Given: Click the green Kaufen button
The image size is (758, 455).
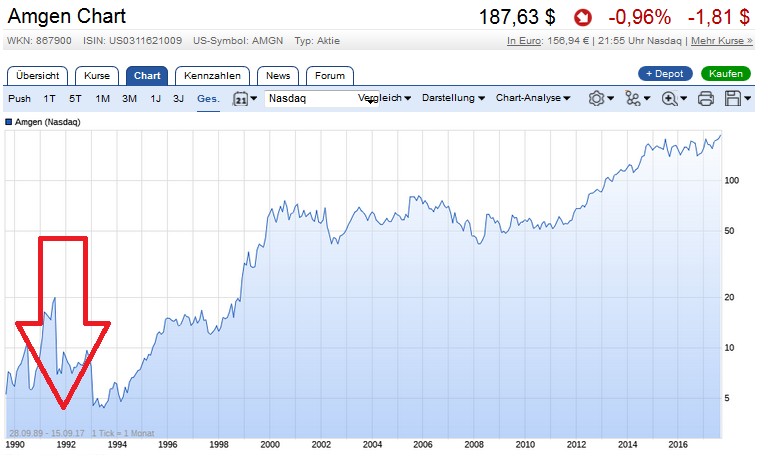Looking at the screenshot, I should point(726,73).
